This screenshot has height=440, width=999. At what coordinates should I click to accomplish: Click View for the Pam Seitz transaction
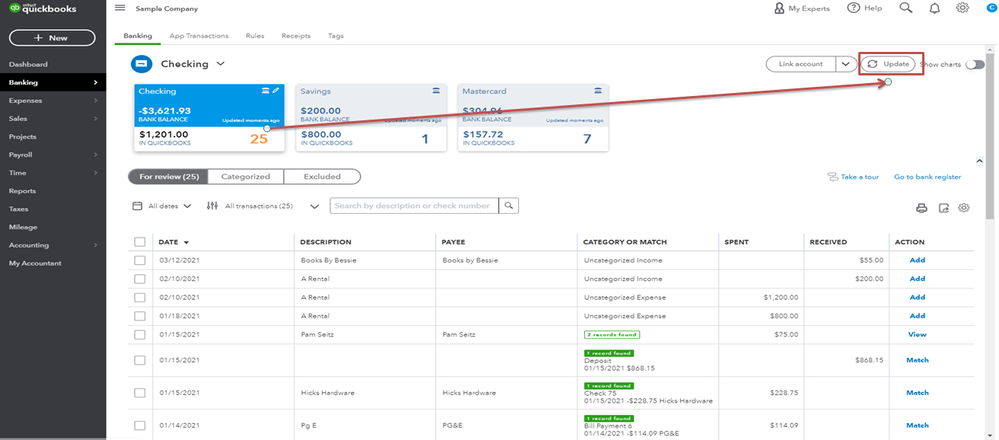pyautogui.click(x=917, y=334)
